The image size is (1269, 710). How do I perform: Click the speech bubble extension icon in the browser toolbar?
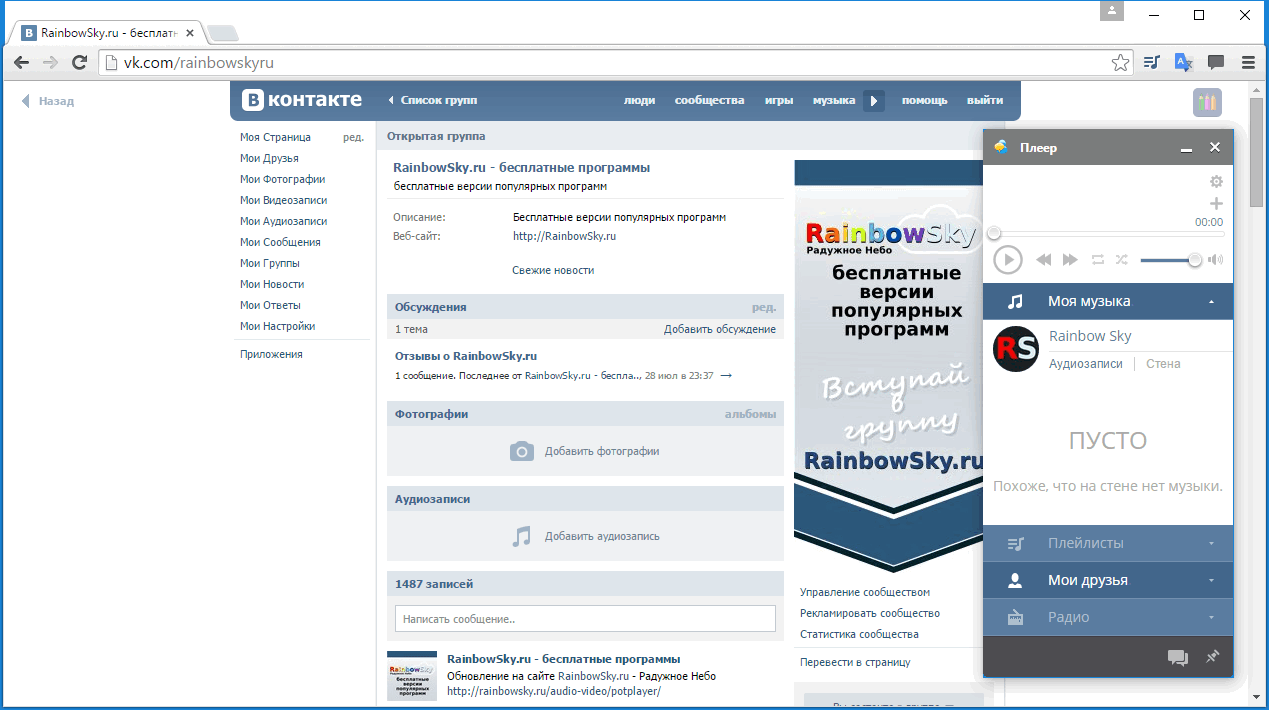[x=1216, y=63]
